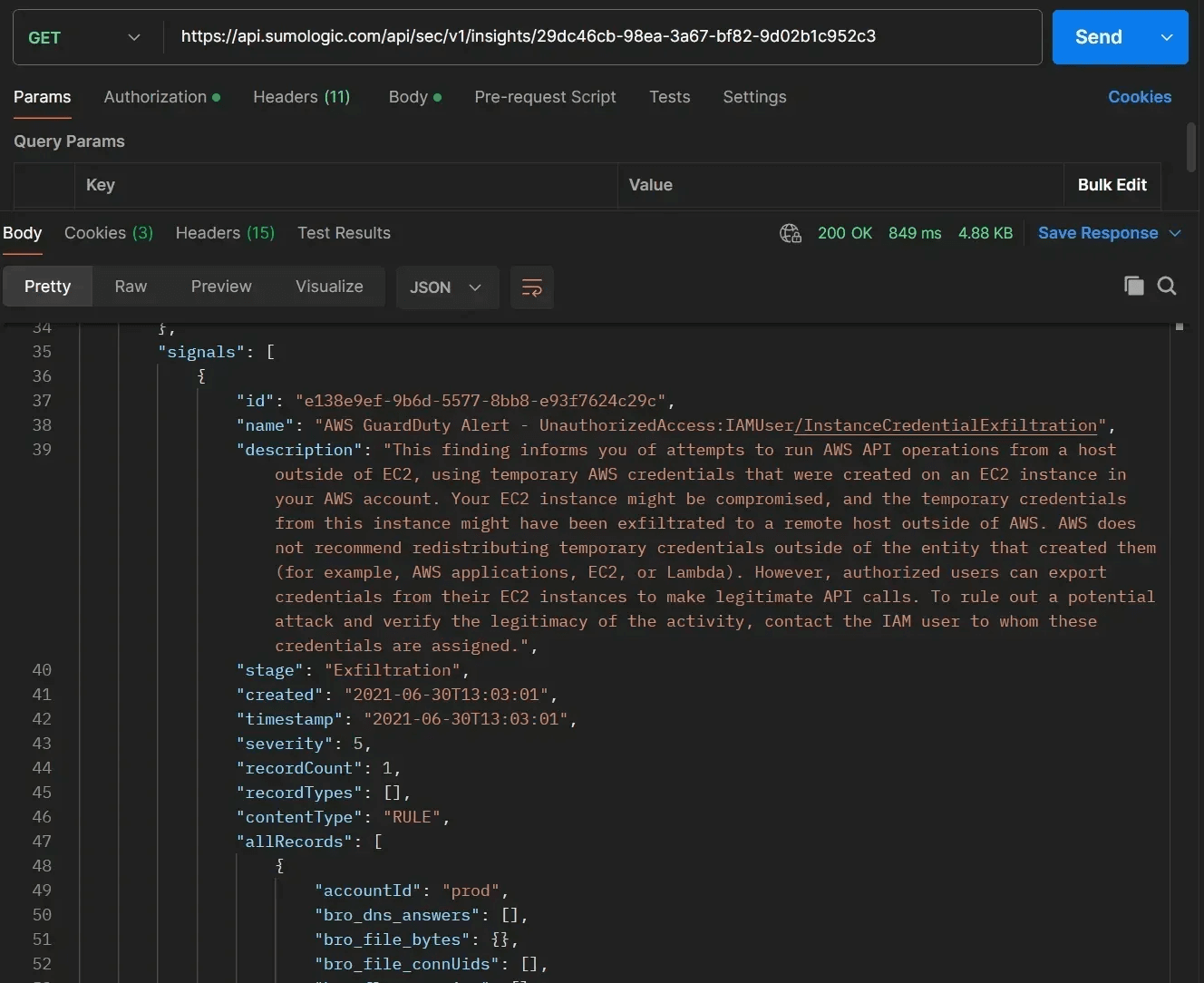Show the Visualize response view
Image resolution: width=1204 pixels, height=983 pixels.
(329, 287)
